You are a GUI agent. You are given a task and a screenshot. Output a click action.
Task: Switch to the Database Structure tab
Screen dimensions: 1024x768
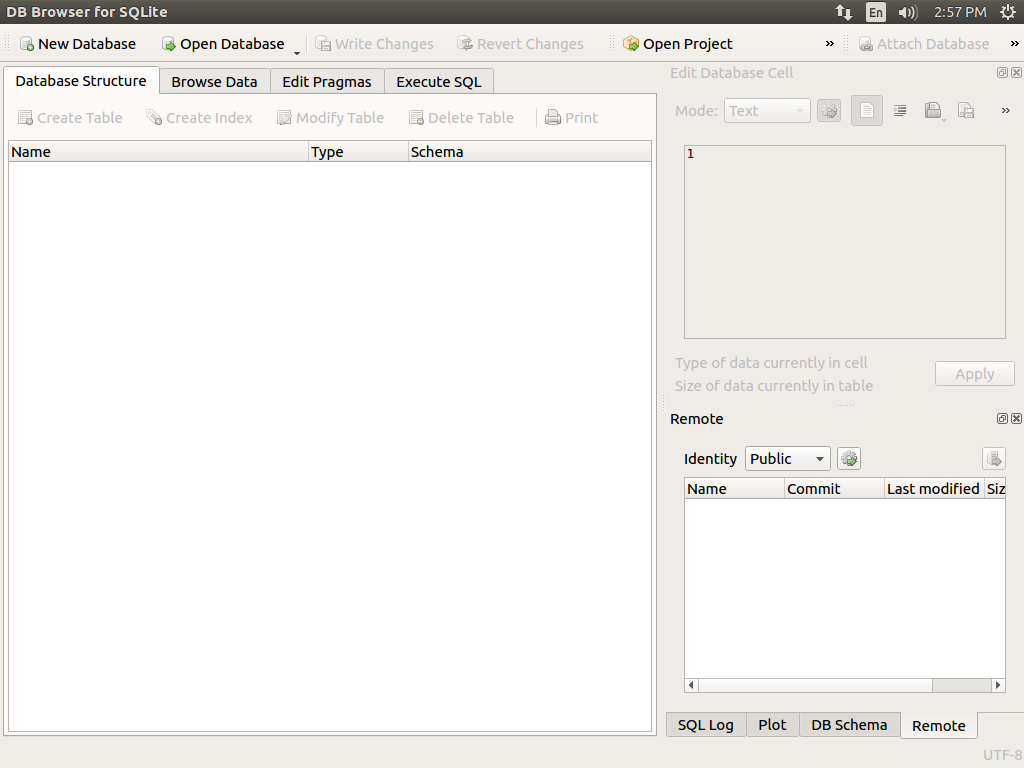pos(81,81)
